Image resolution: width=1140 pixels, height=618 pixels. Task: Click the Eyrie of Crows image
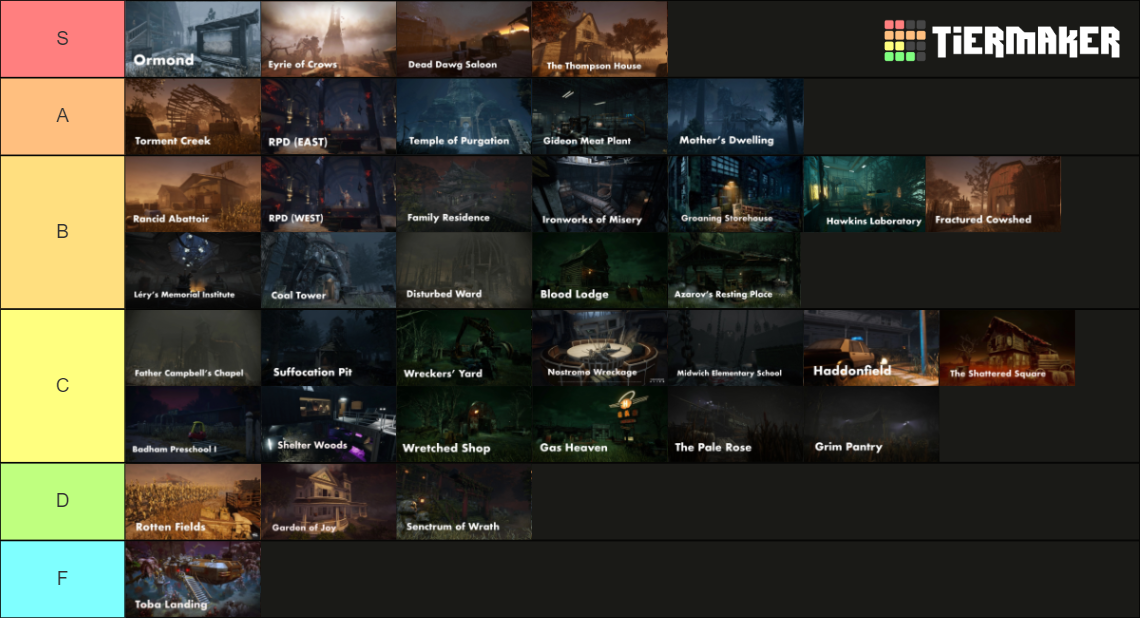[328, 39]
